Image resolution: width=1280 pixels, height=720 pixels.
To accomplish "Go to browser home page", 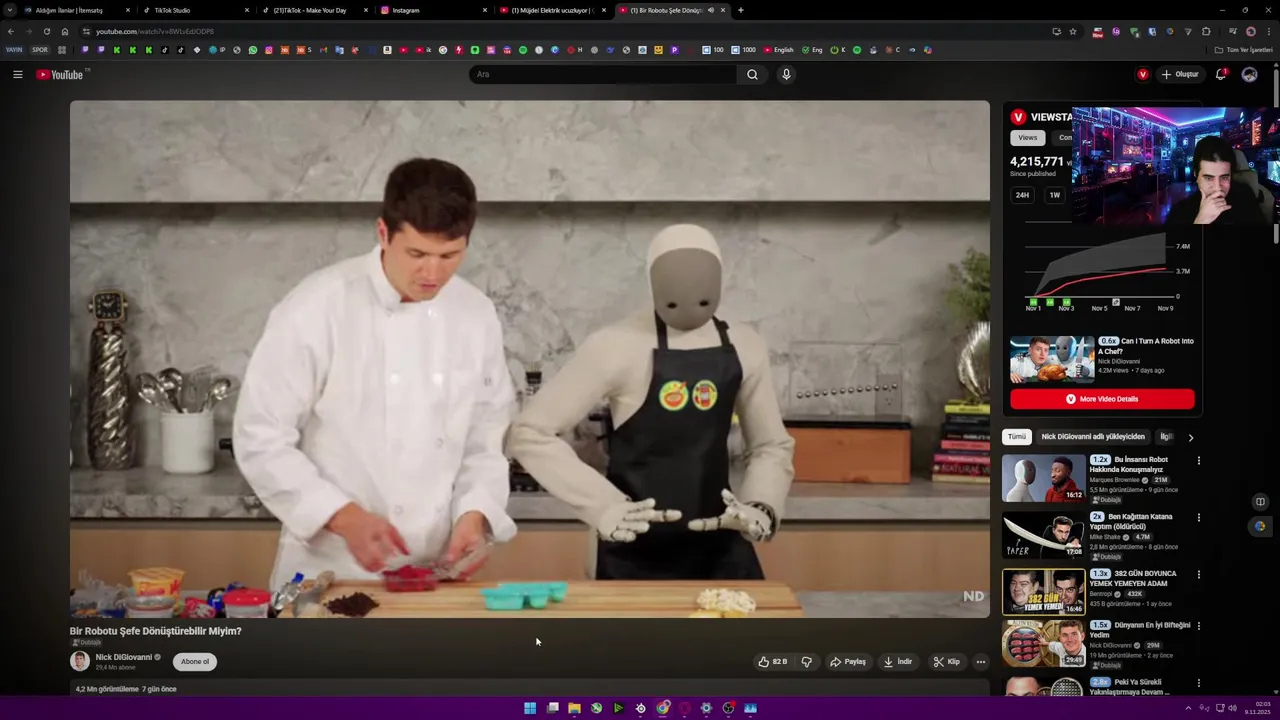I will coord(65,31).
